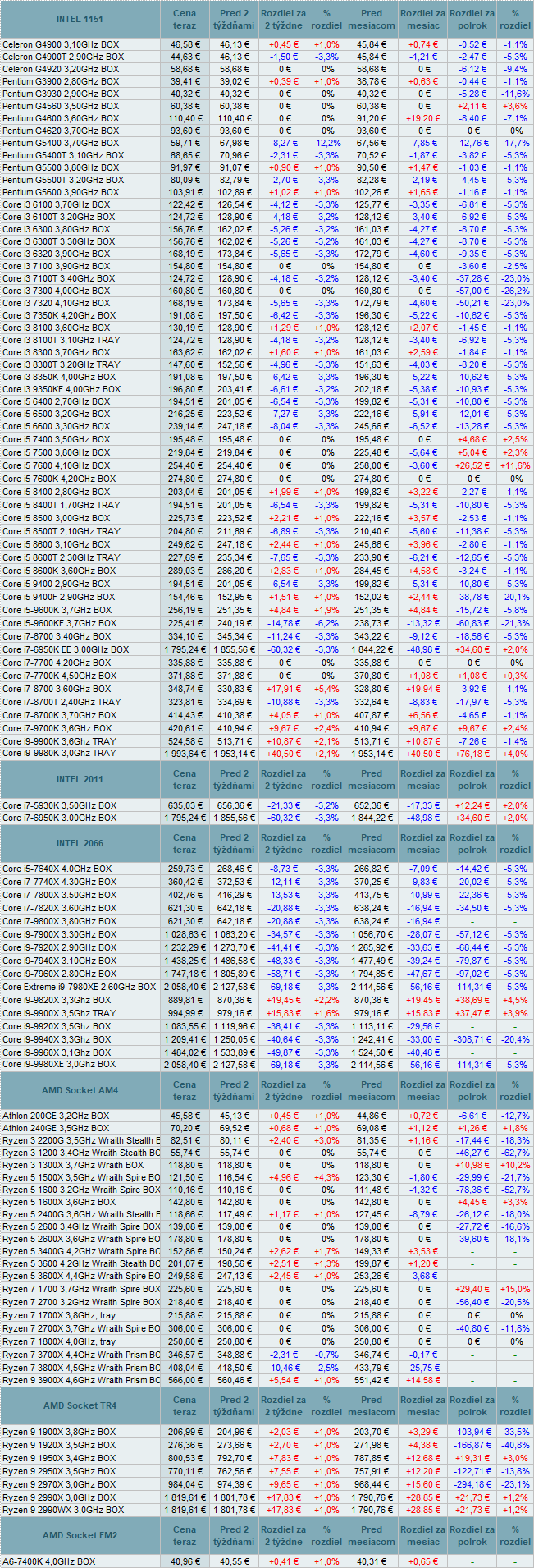534x1568 pixels.
Task: Click 1 855,56 € two-weeks-ago price of Core i7-6950K 3.00GHz
Action: pyautogui.click(x=235, y=818)
